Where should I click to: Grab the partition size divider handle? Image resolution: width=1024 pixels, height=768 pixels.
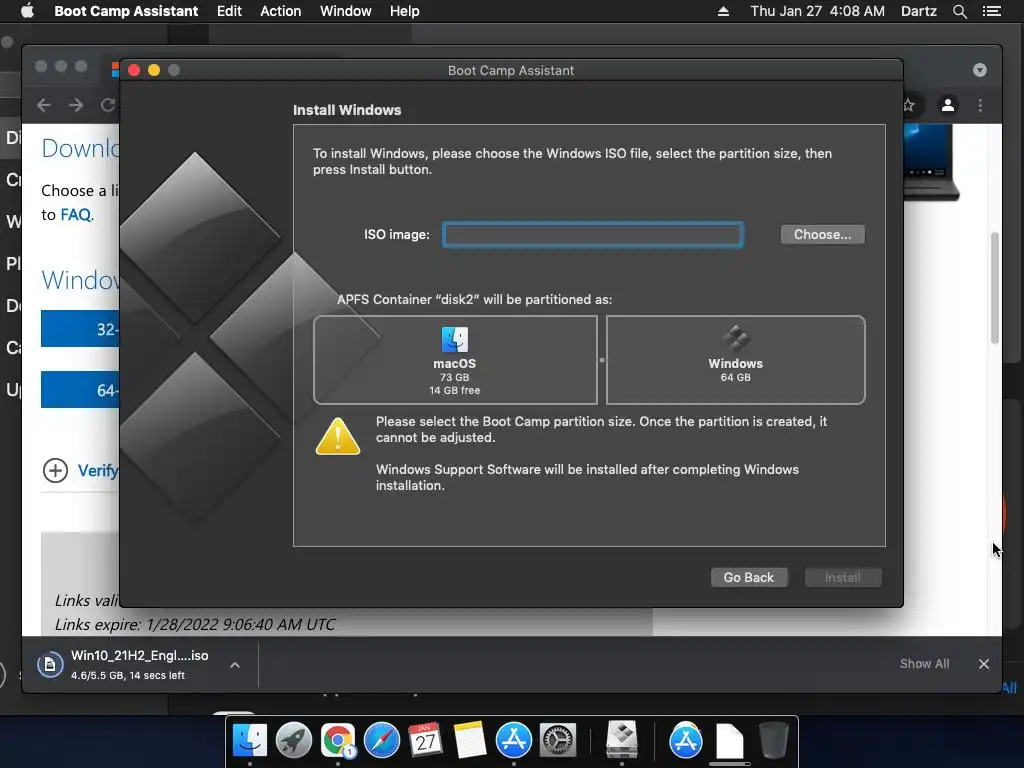(x=601, y=360)
